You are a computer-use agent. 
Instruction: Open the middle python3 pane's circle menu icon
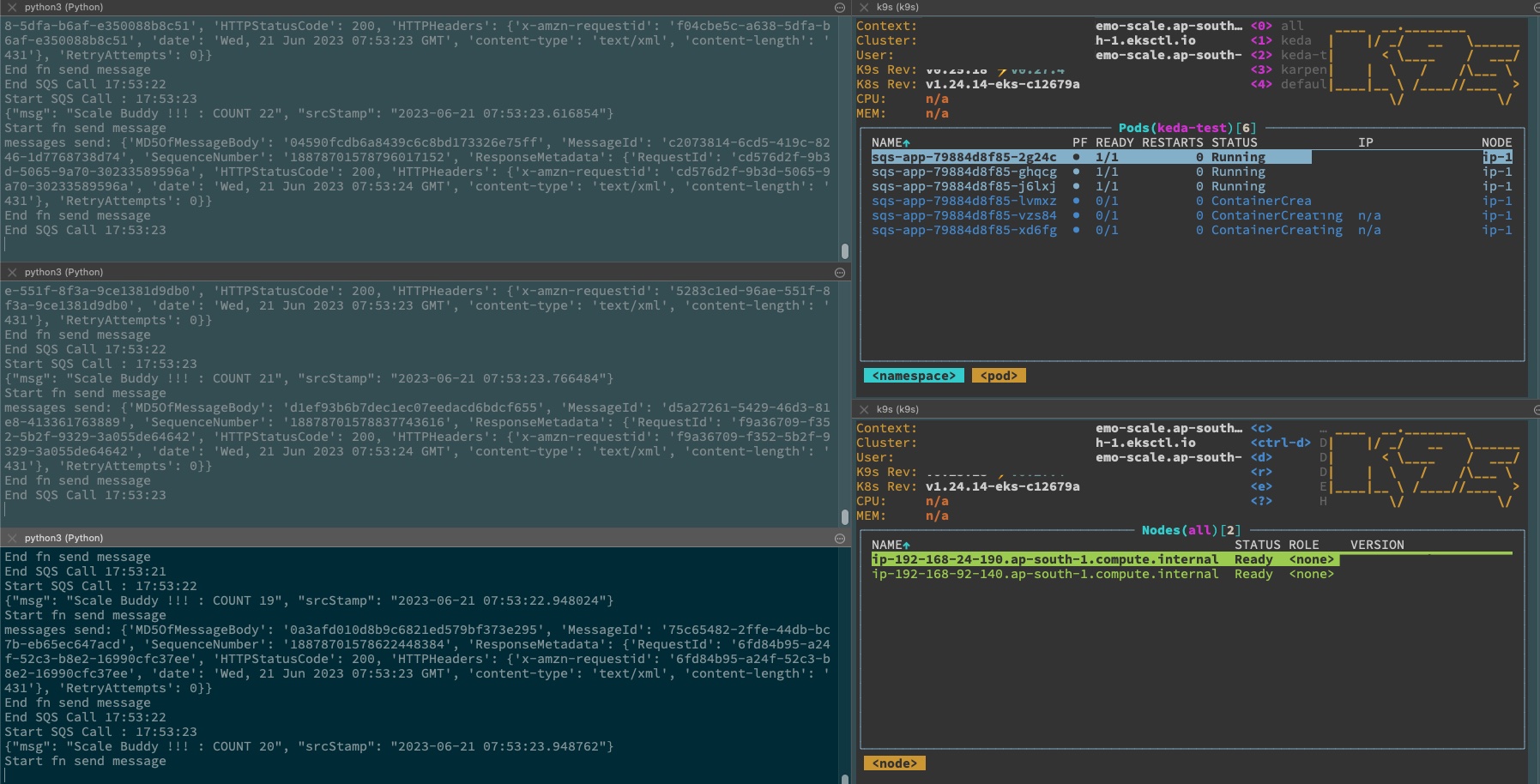pyautogui.click(x=840, y=272)
